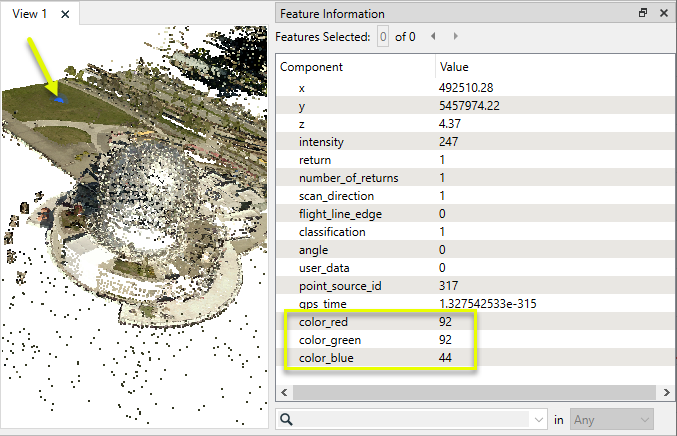Go to previous selected feature
This screenshot has width=677, height=436.
(x=433, y=37)
